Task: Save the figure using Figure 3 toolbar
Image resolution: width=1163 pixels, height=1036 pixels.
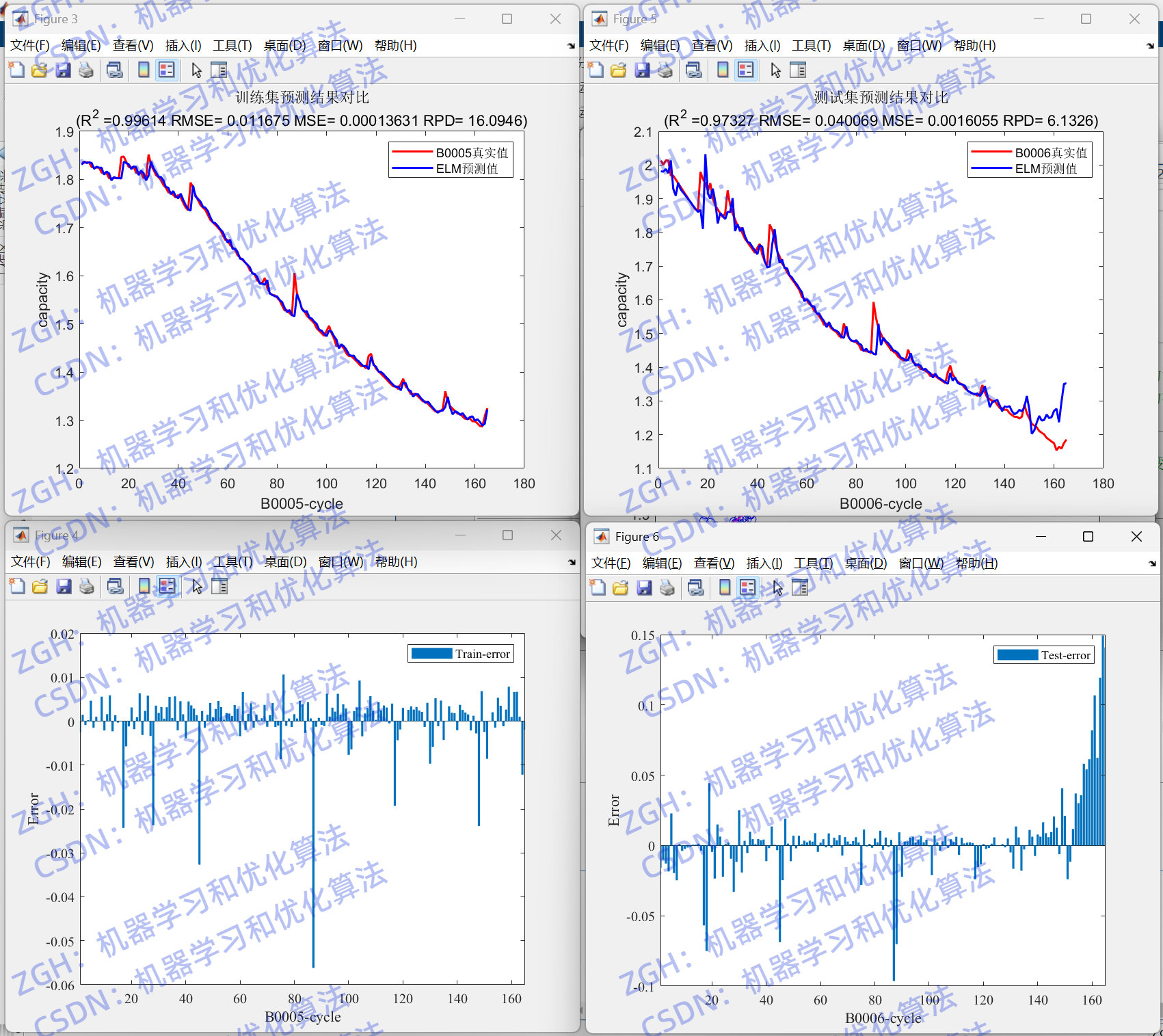Action: [63, 70]
